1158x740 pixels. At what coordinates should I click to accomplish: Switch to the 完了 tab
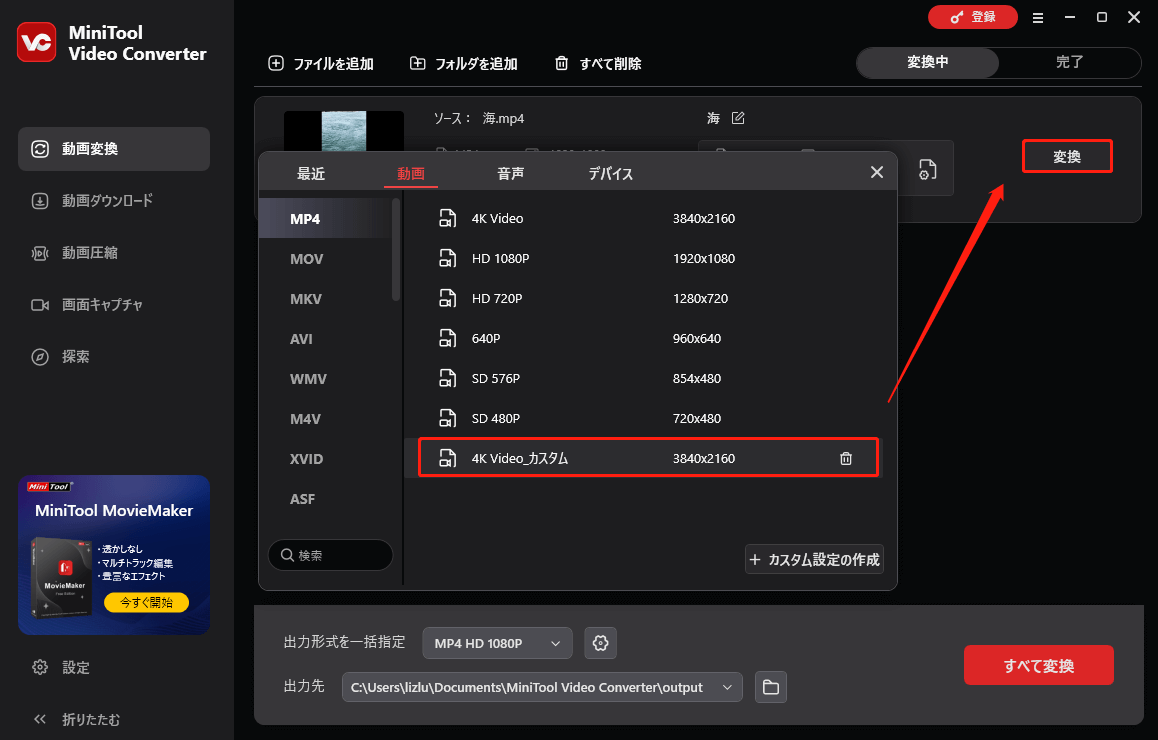pos(1069,63)
